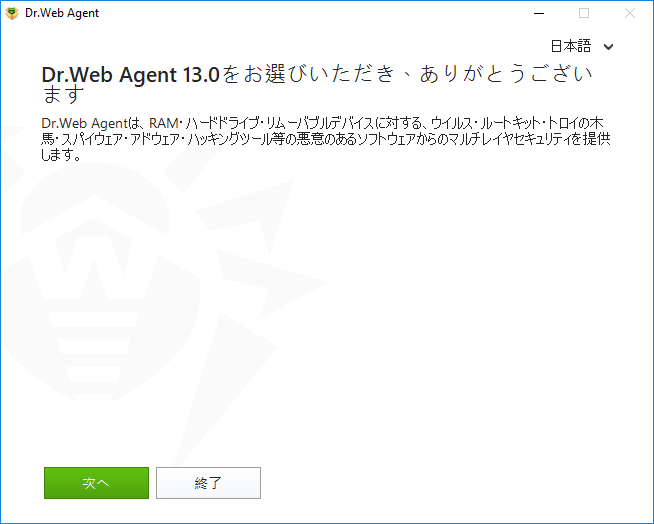Click the "Dr.Web Agent" title bar text
Viewport: 654px width, 524px height.
click(62, 13)
